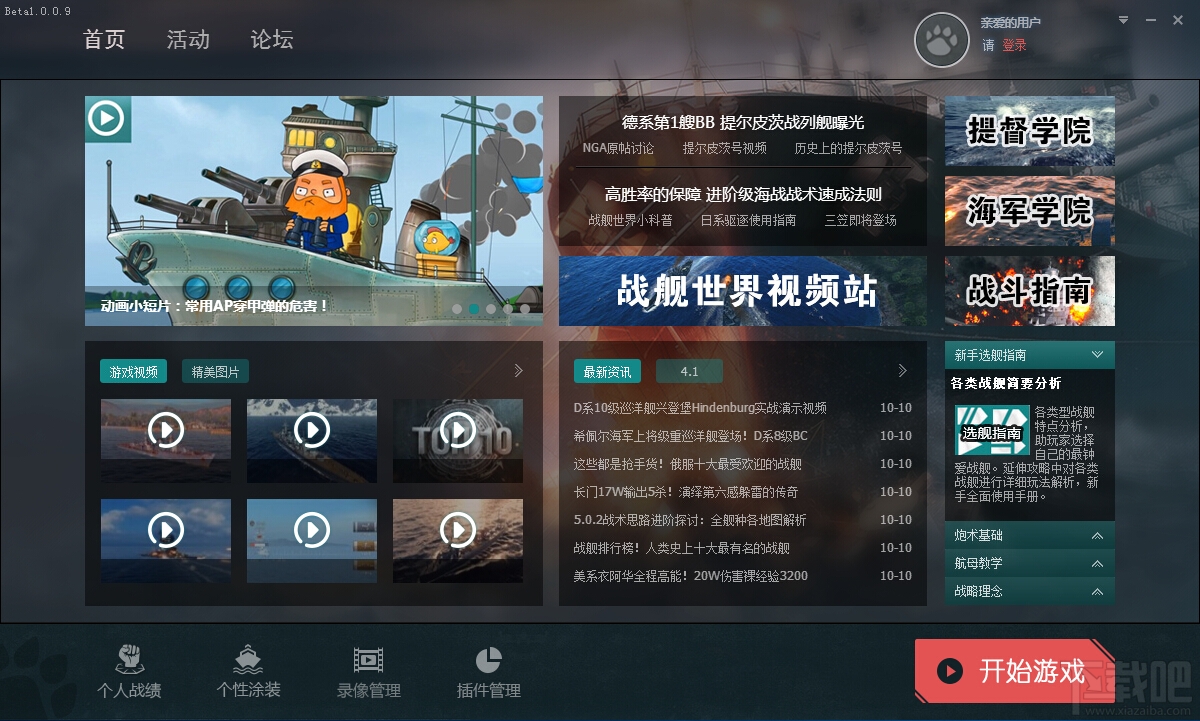The width and height of the screenshot is (1200, 721).
Task: Open the title bar dropdown menu arrow
Action: pyautogui.click(x=1124, y=19)
